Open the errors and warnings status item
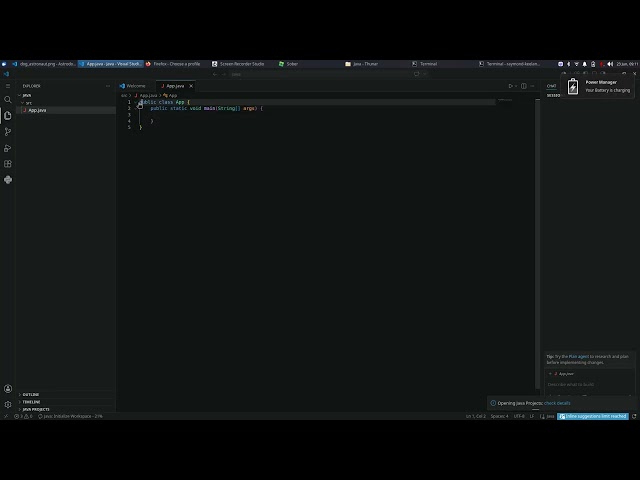This screenshot has width=640, height=480. 24,416
